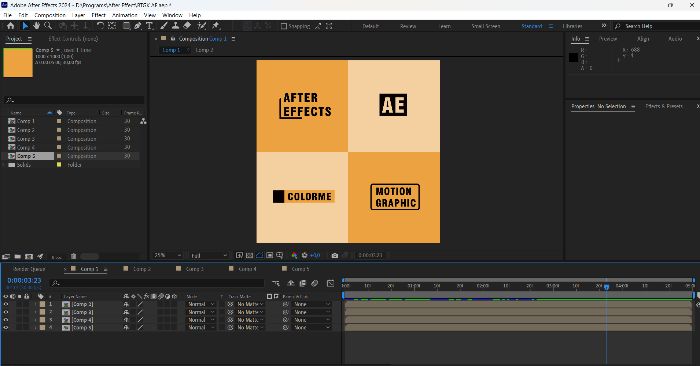Click the black color swatch in Info panel
This screenshot has width=700, height=366.
[574, 57]
